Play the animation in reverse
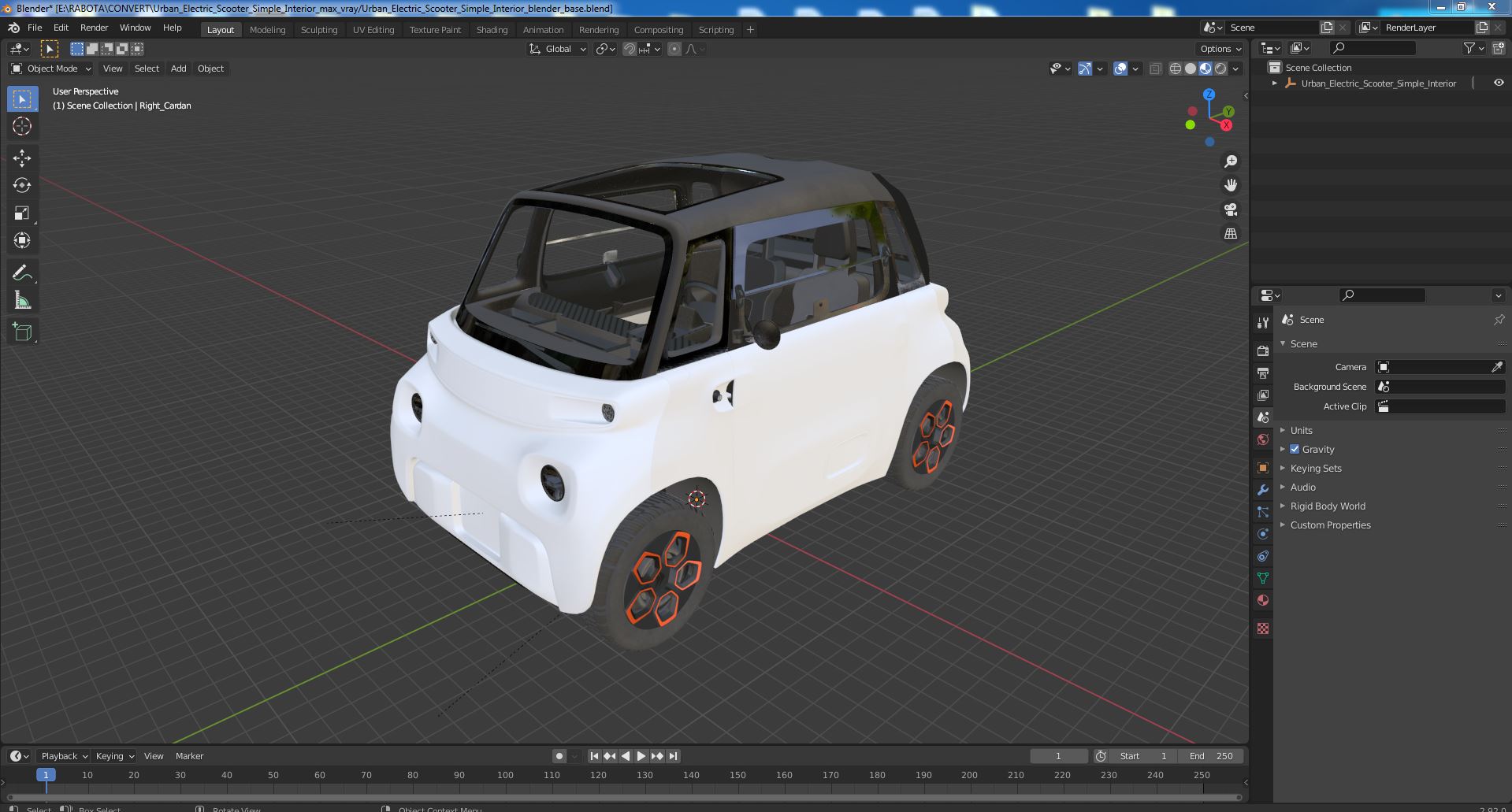Screen dimensions: 1512x812 [626, 756]
